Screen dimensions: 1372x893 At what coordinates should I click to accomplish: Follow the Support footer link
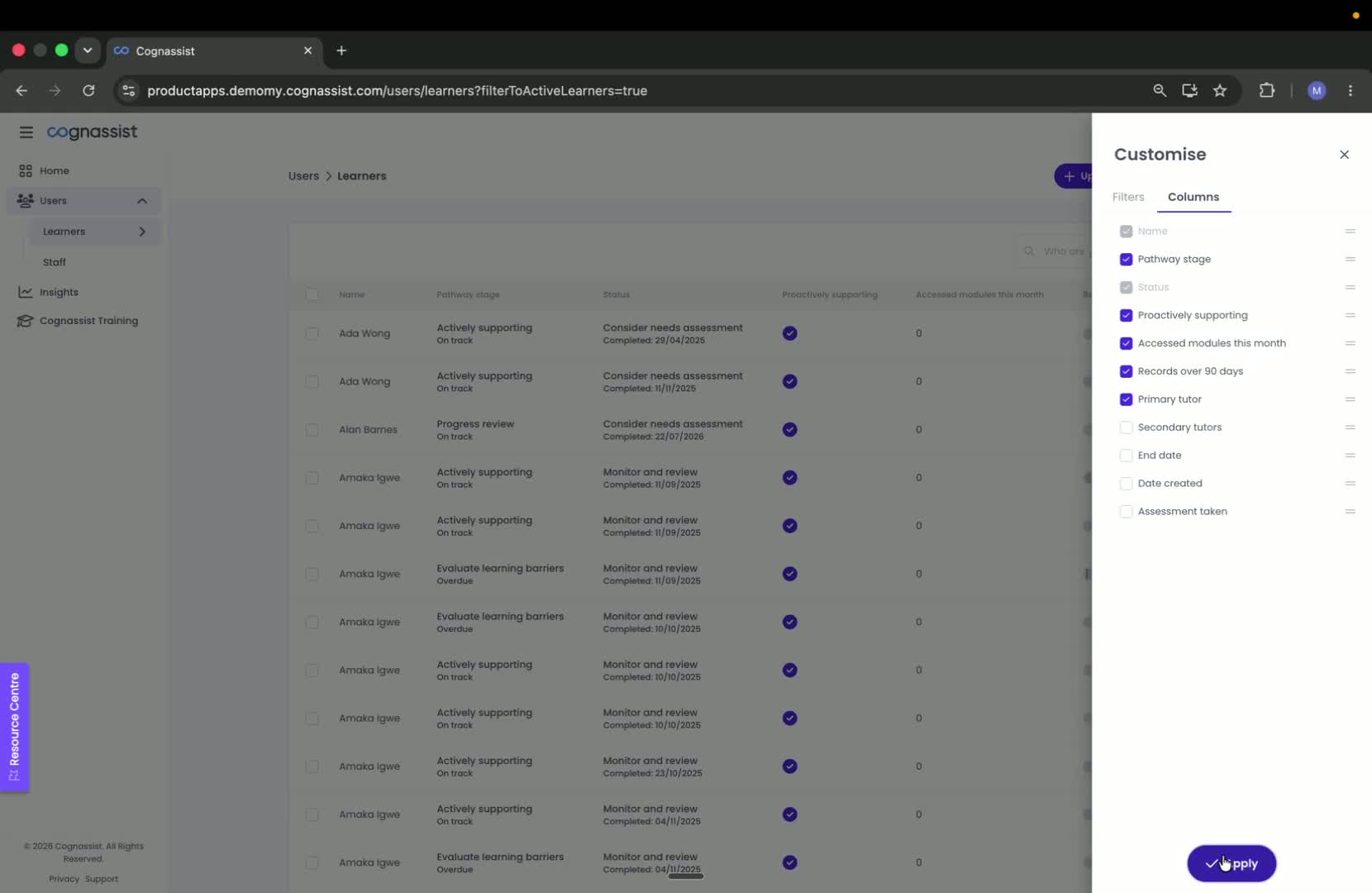pos(102,879)
